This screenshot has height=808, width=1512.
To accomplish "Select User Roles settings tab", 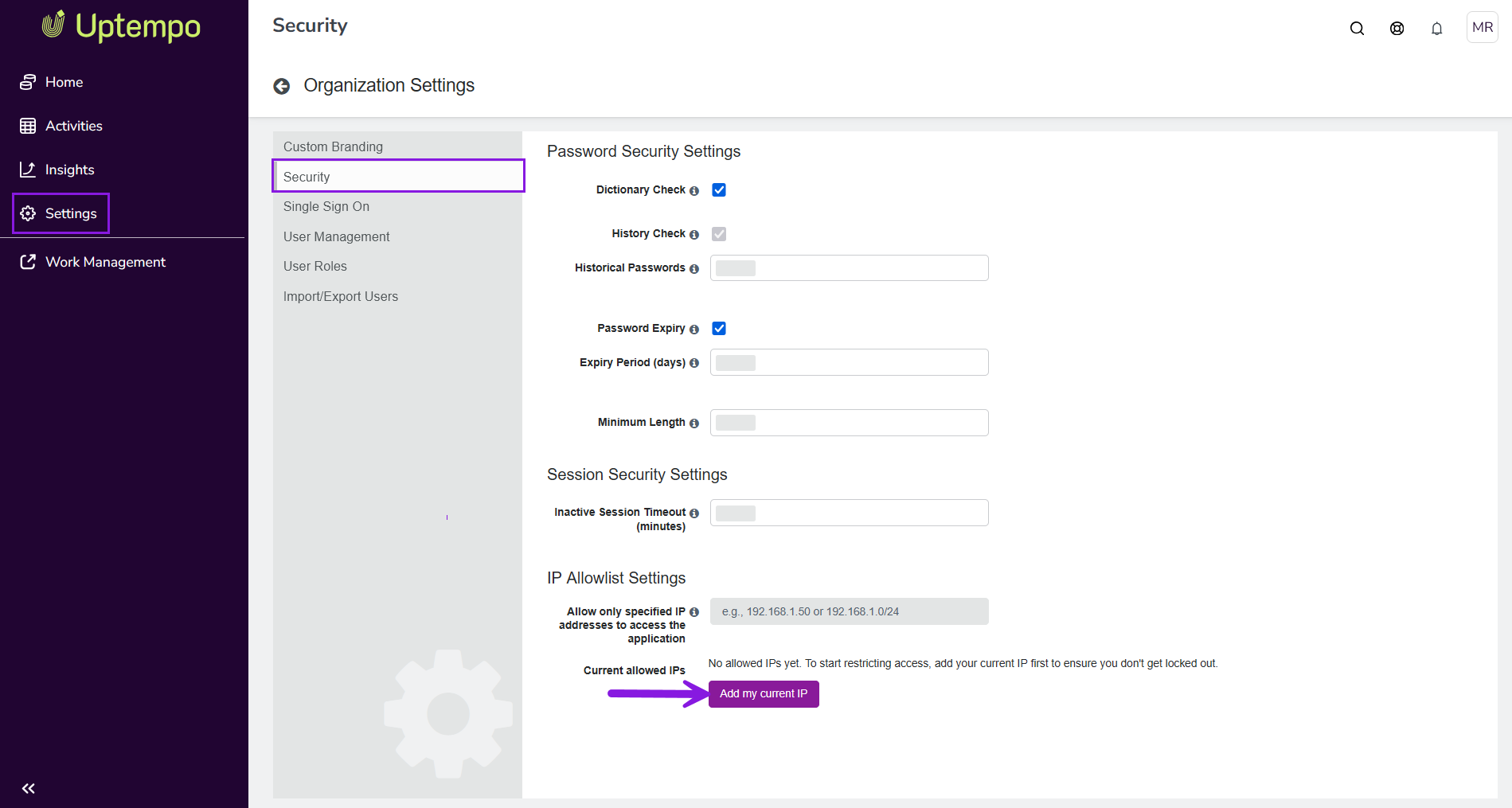I will pos(397,266).
